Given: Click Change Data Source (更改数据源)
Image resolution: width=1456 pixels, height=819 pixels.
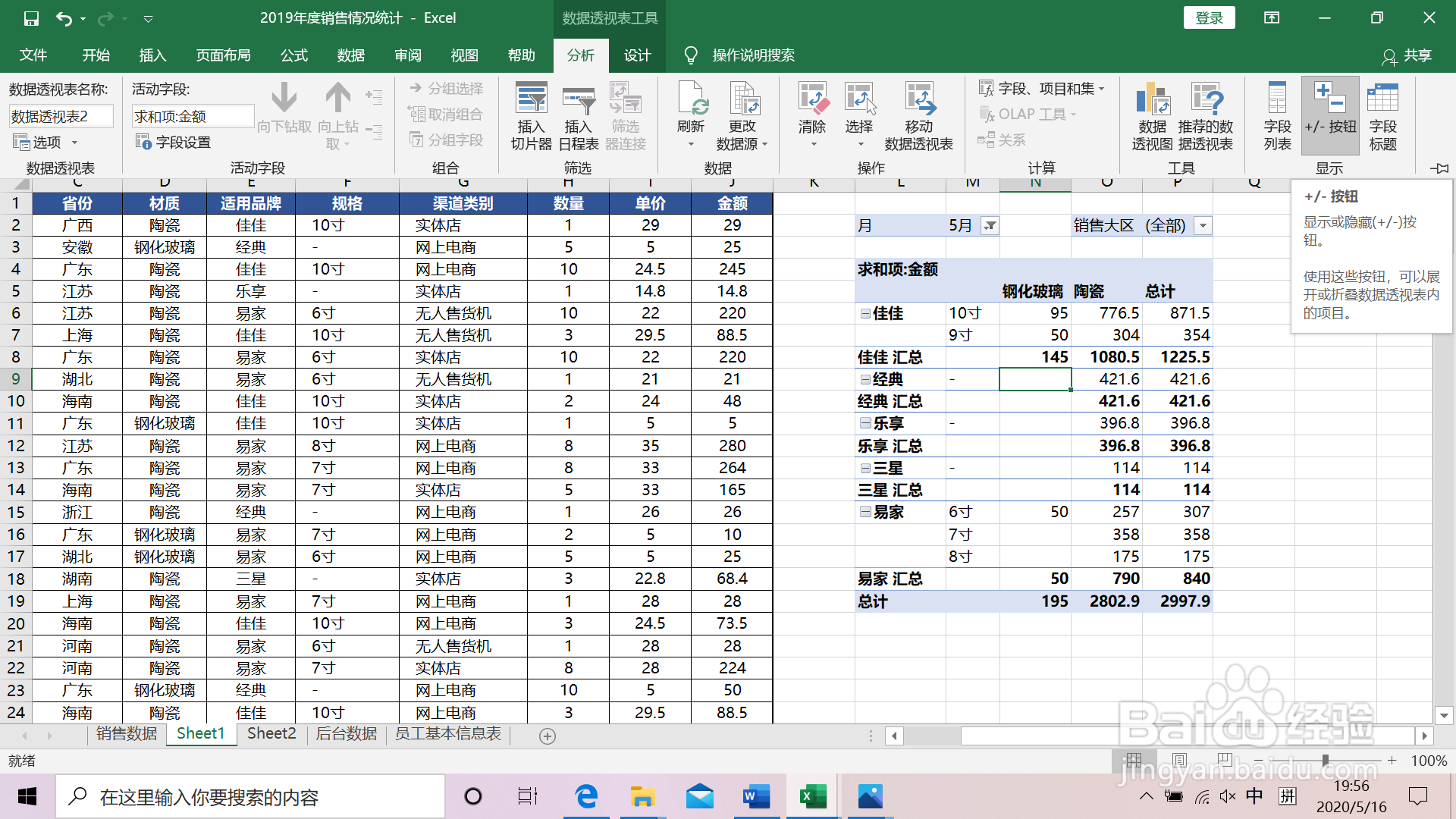Looking at the screenshot, I should 742,116.
